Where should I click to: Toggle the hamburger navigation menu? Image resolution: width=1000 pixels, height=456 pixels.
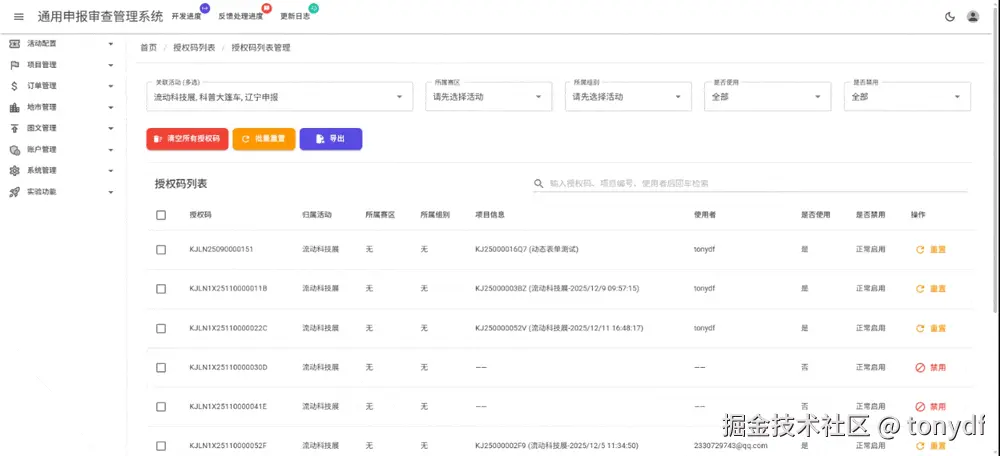(x=18, y=17)
